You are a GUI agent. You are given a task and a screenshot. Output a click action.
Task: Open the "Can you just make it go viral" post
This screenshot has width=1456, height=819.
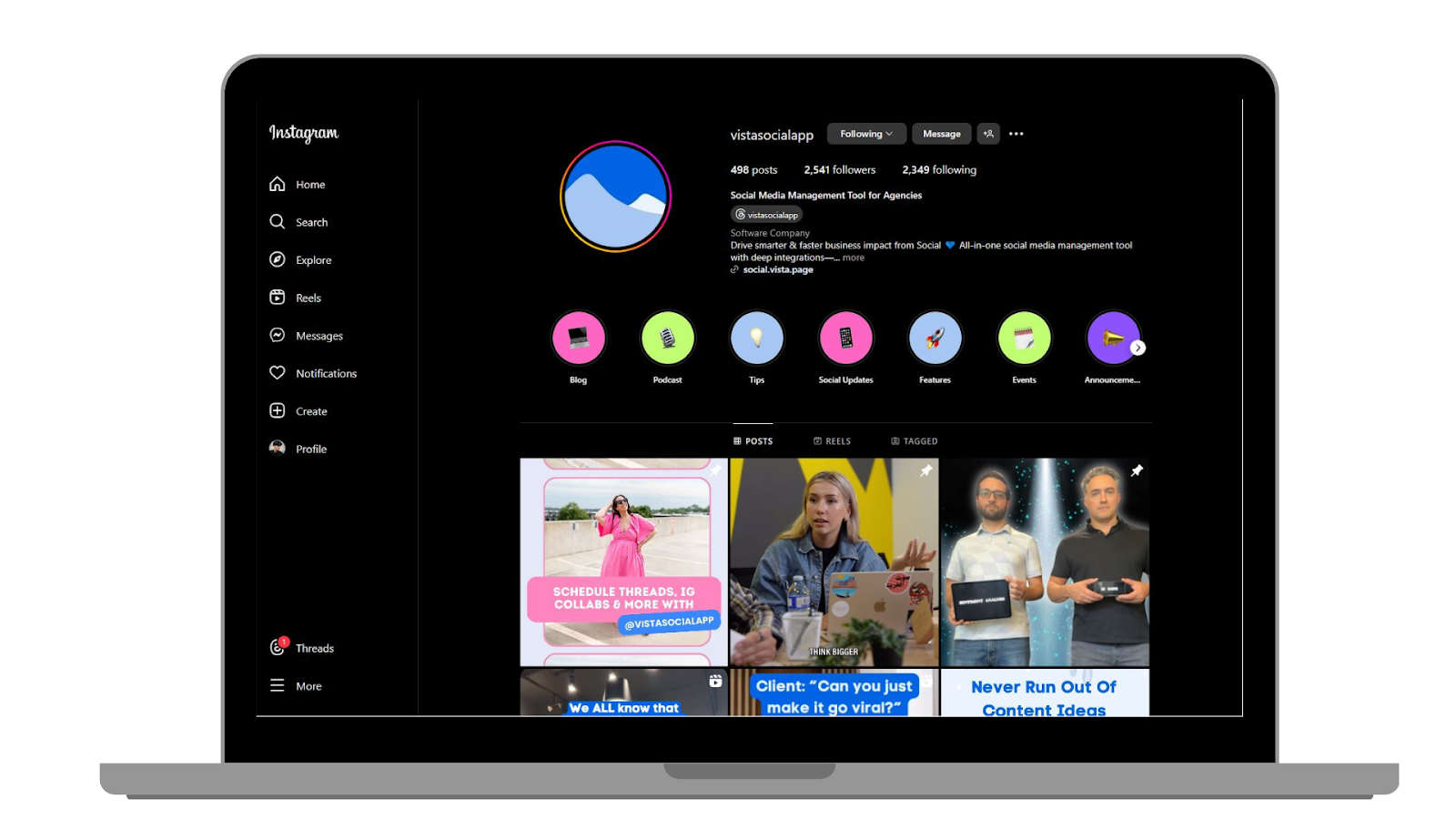(x=834, y=693)
